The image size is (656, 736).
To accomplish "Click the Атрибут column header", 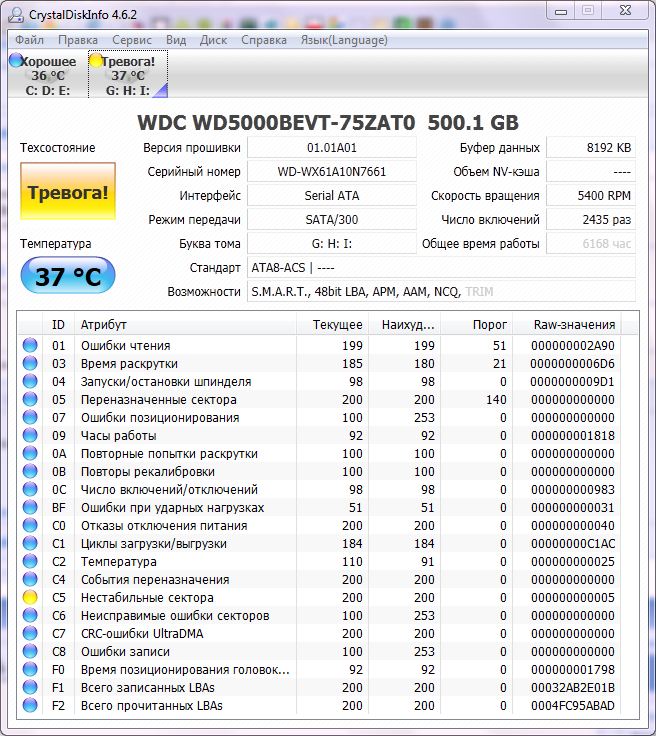I will pos(185,324).
